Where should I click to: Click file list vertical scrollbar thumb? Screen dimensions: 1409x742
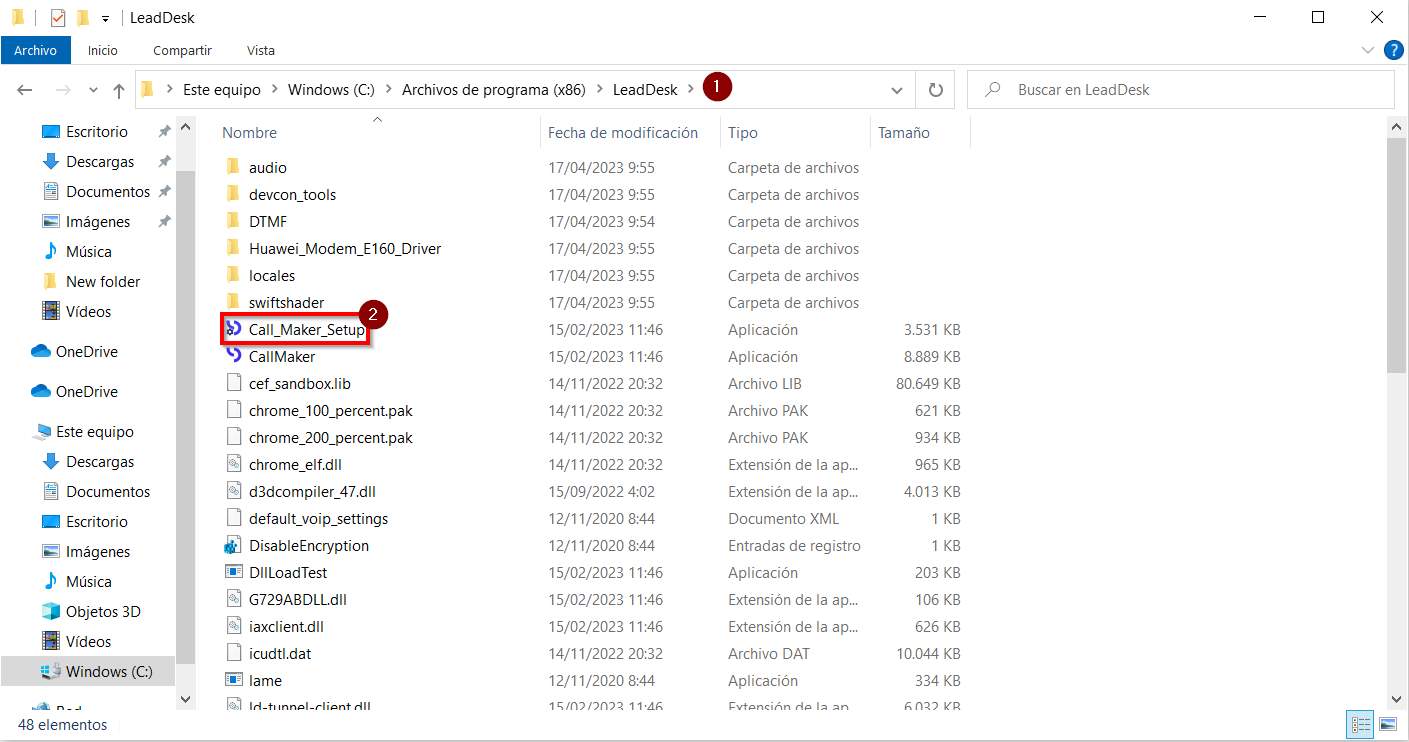[1397, 254]
